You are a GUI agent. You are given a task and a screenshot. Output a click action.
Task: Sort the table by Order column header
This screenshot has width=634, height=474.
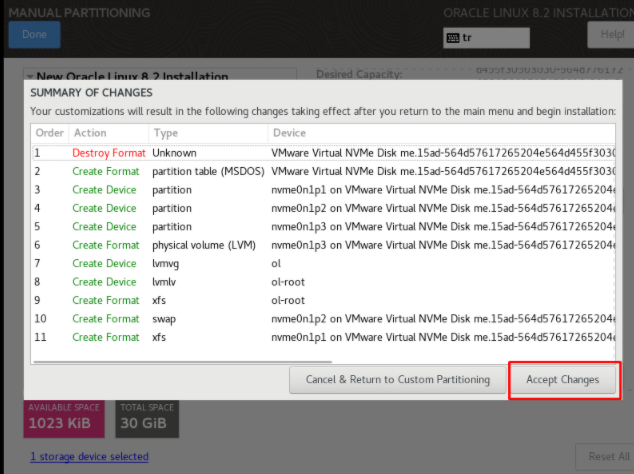pyautogui.click(x=50, y=133)
